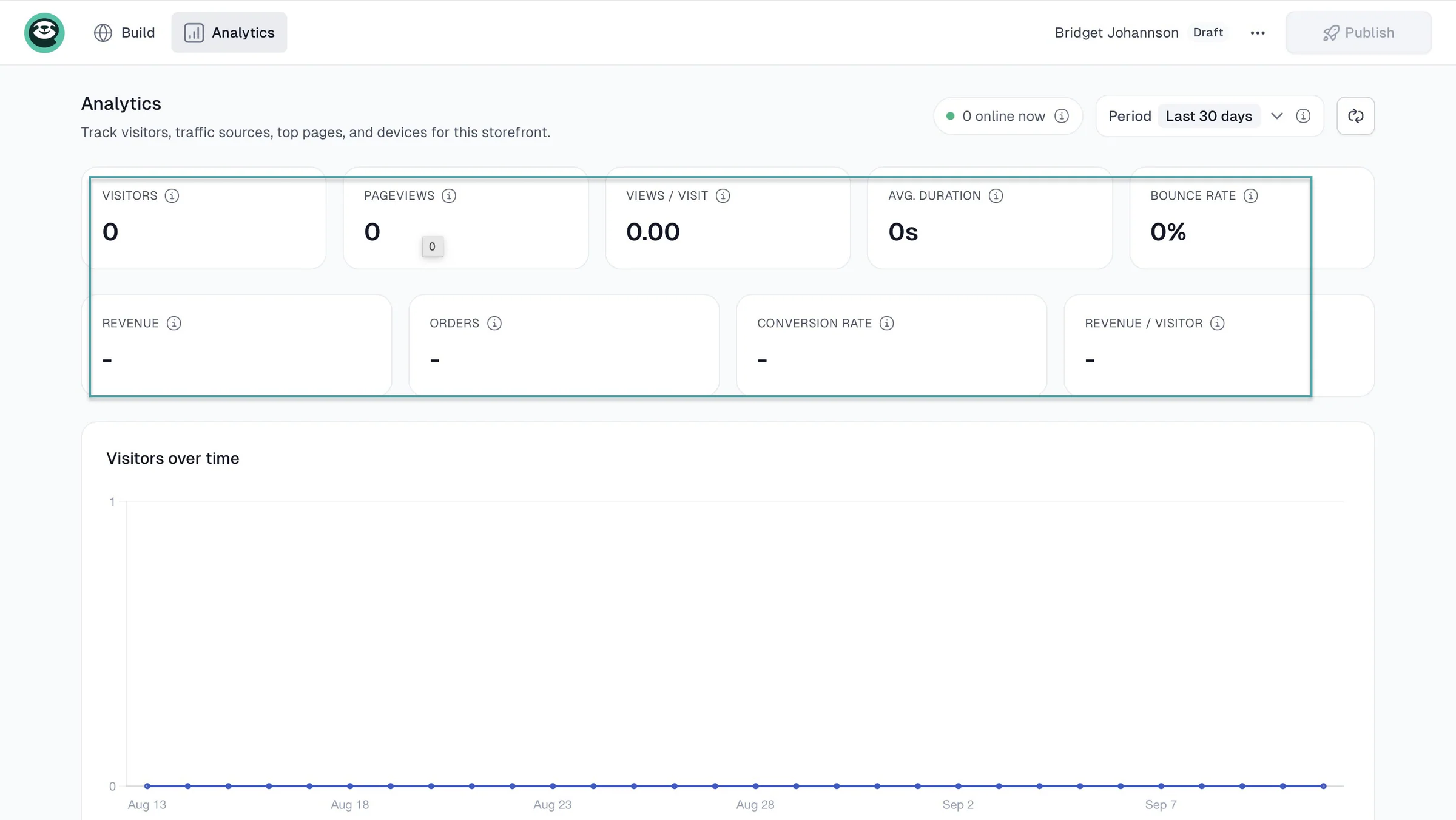Screen dimensions: 1456x820
Task: Click the Revenue info icon
Action: (x=174, y=323)
